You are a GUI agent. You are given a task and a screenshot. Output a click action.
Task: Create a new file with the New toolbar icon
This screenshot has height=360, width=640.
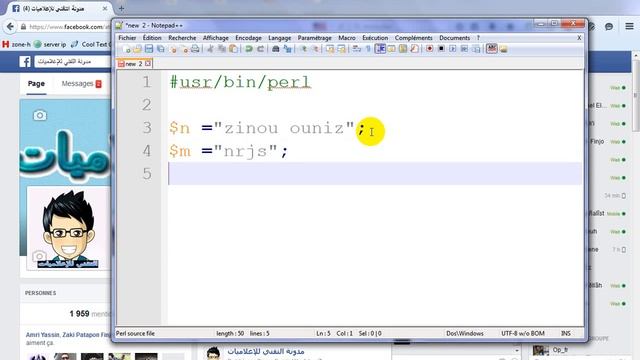pyautogui.click(x=127, y=49)
